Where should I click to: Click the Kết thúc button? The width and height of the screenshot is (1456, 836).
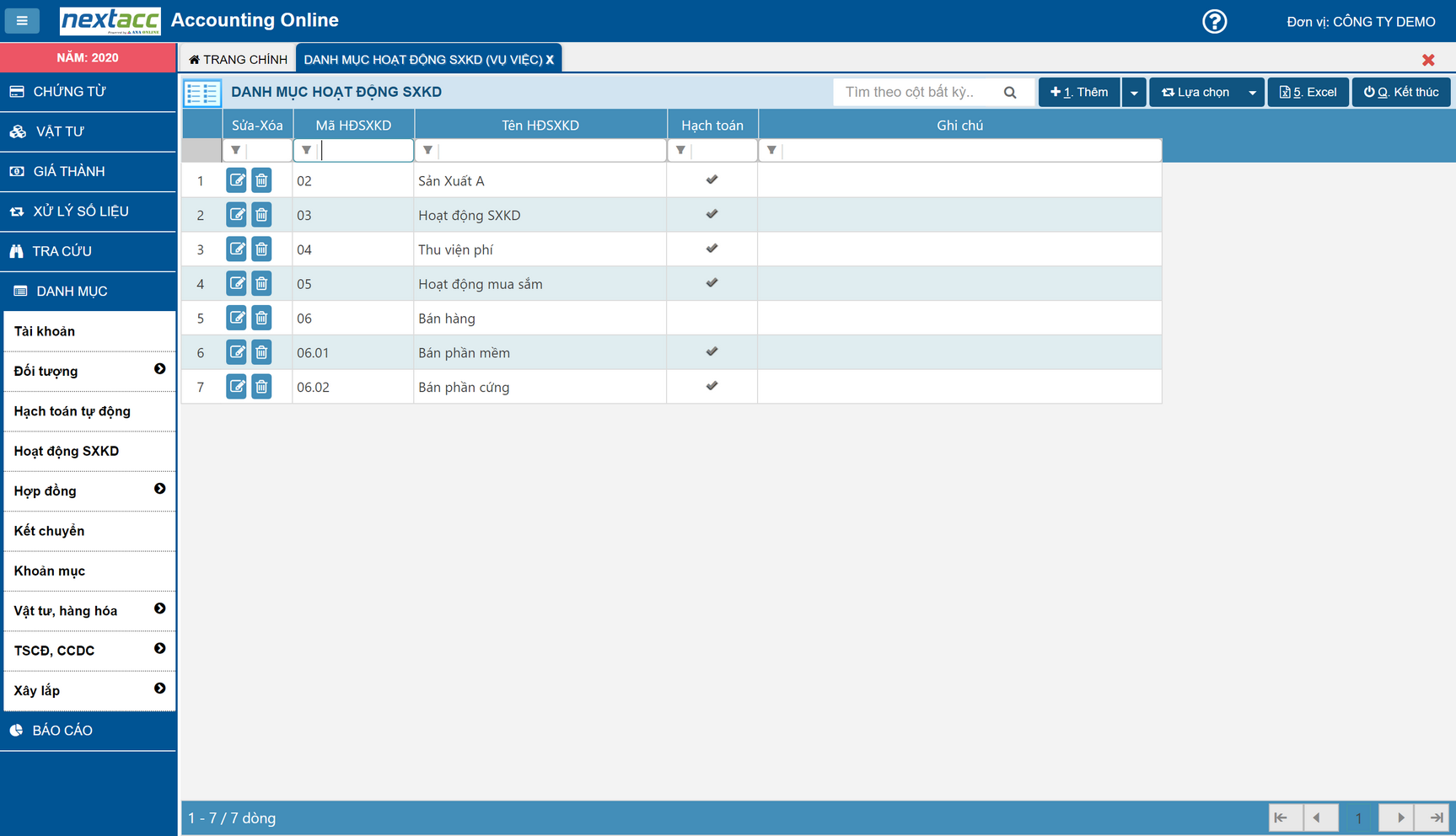(1400, 93)
